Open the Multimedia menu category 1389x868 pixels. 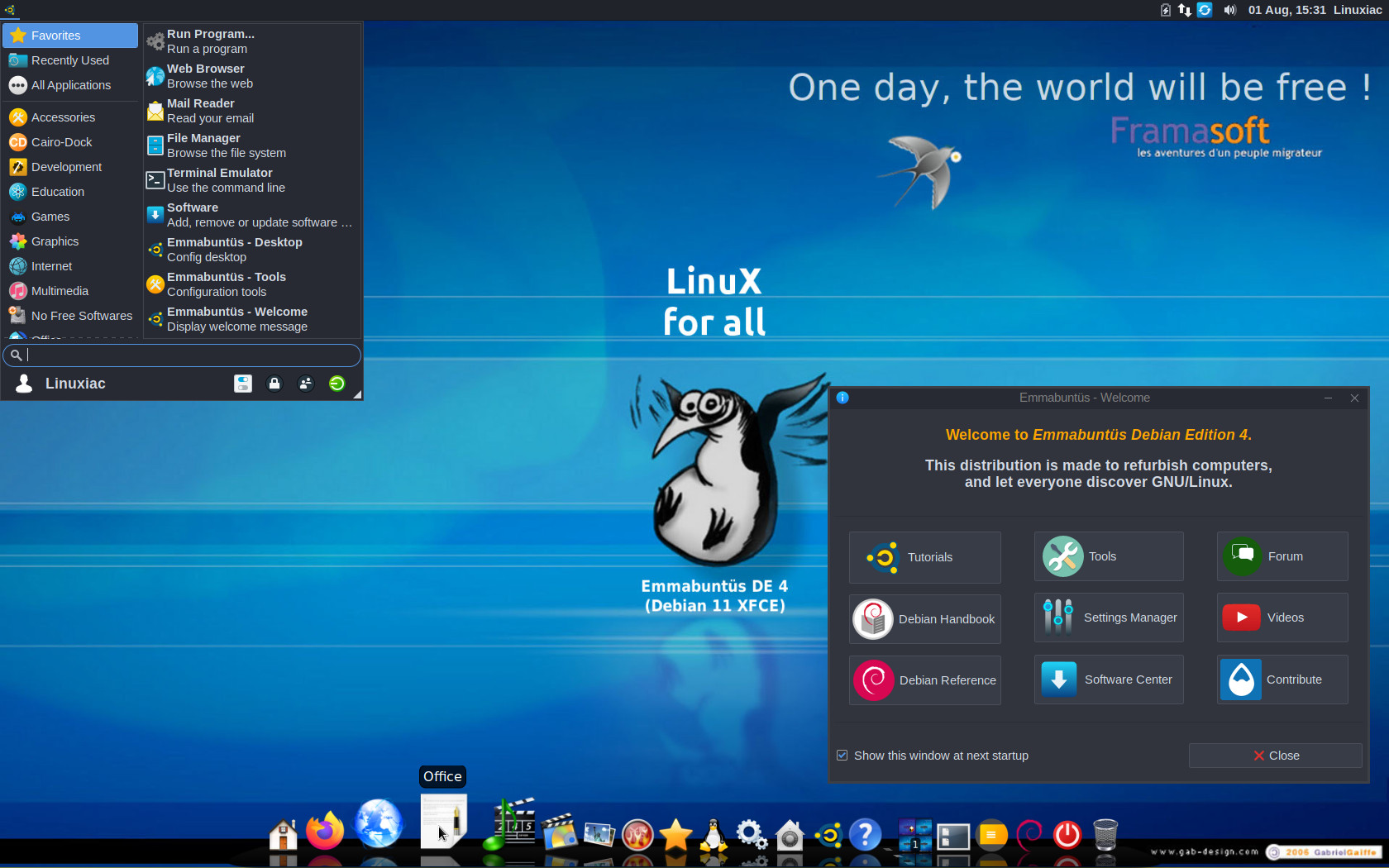tap(71, 291)
